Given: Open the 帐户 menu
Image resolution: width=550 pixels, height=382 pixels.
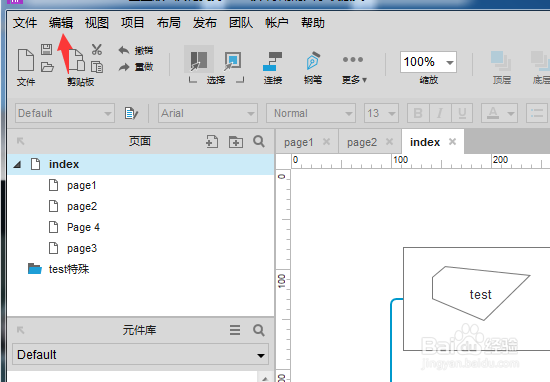Looking at the screenshot, I should (277, 23).
